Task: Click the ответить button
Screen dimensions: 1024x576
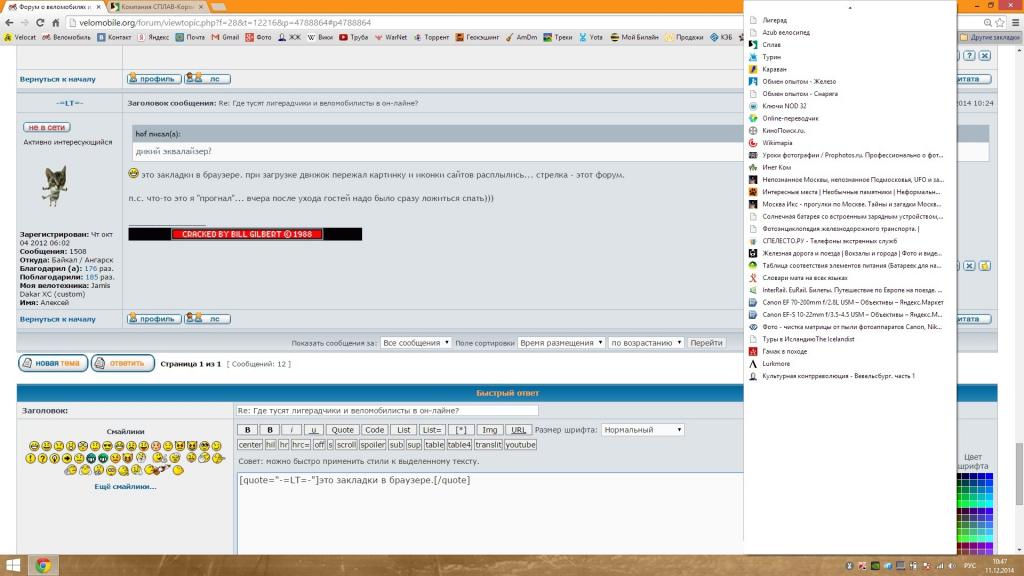Action: pos(123,363)
